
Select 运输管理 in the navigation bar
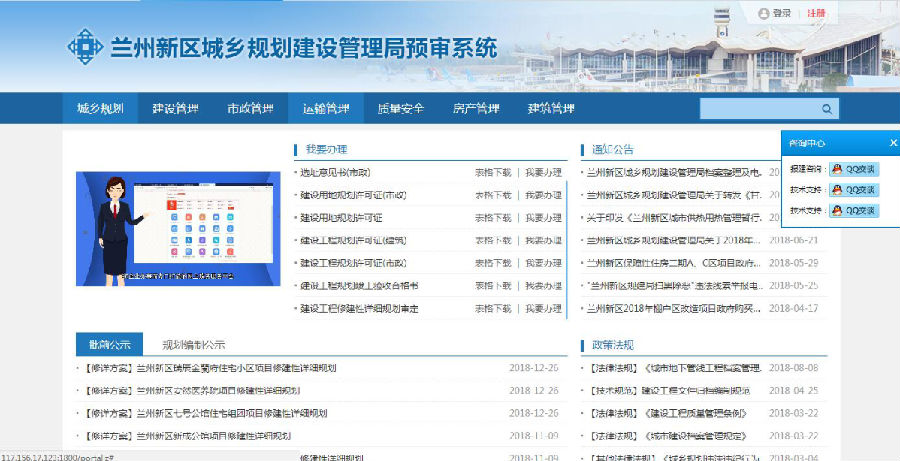(325, 109)
